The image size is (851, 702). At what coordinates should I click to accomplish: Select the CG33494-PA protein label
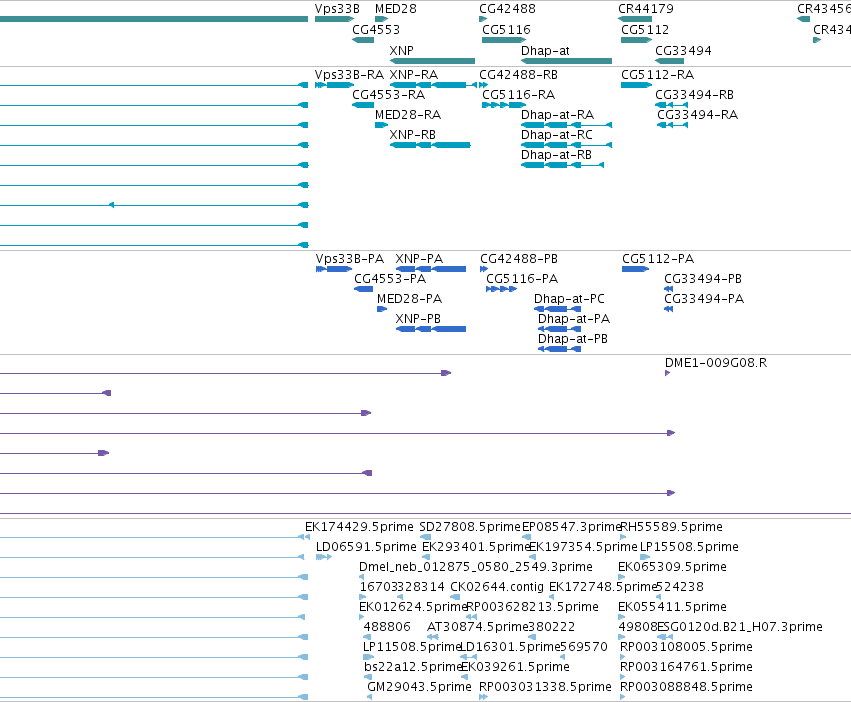704,299
